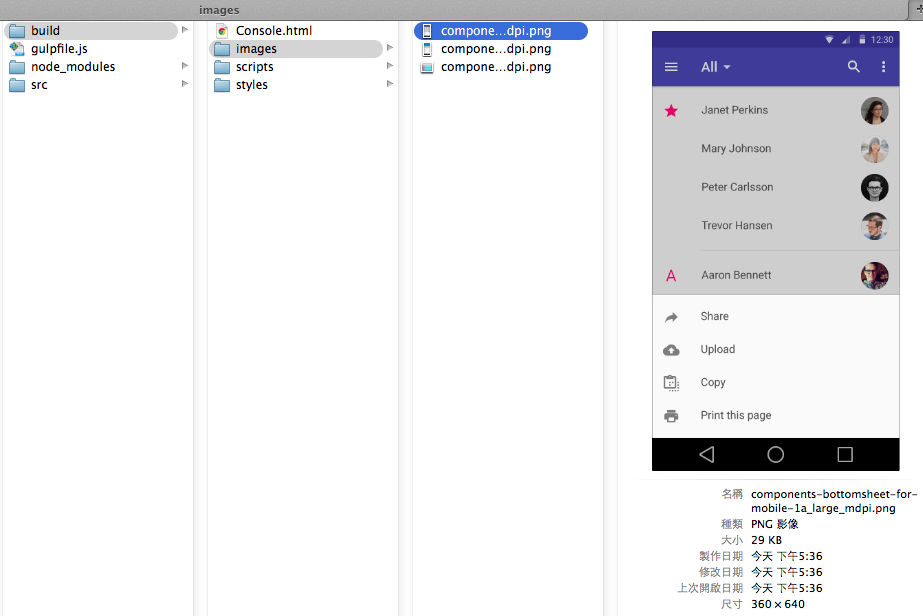This screenshot has width=923, height=616.
Task: Select the src folder
Action: 39,85
